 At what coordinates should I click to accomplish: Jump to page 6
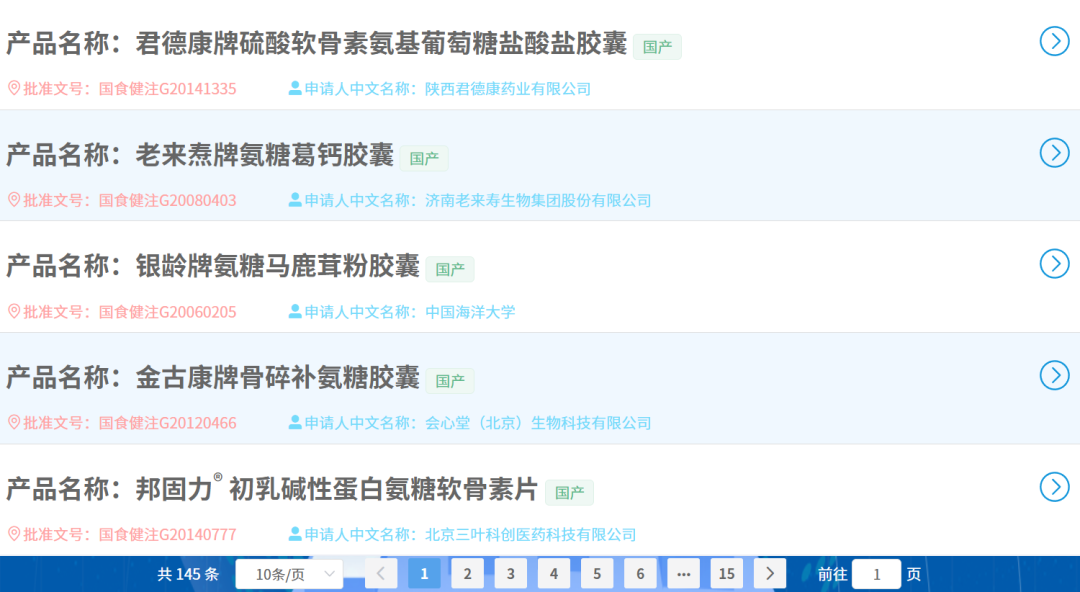640,574
